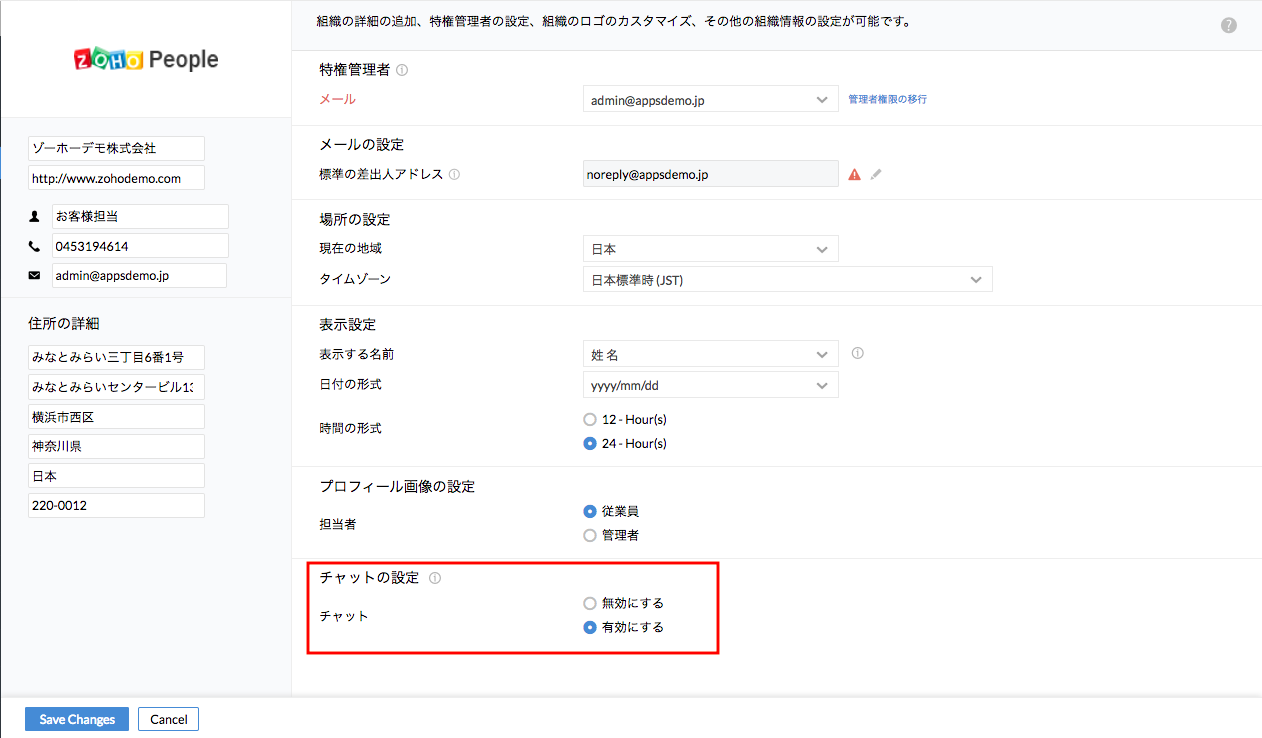
Task: Open the yyyy/mm/dd date format dropdown
Action: 710,385
